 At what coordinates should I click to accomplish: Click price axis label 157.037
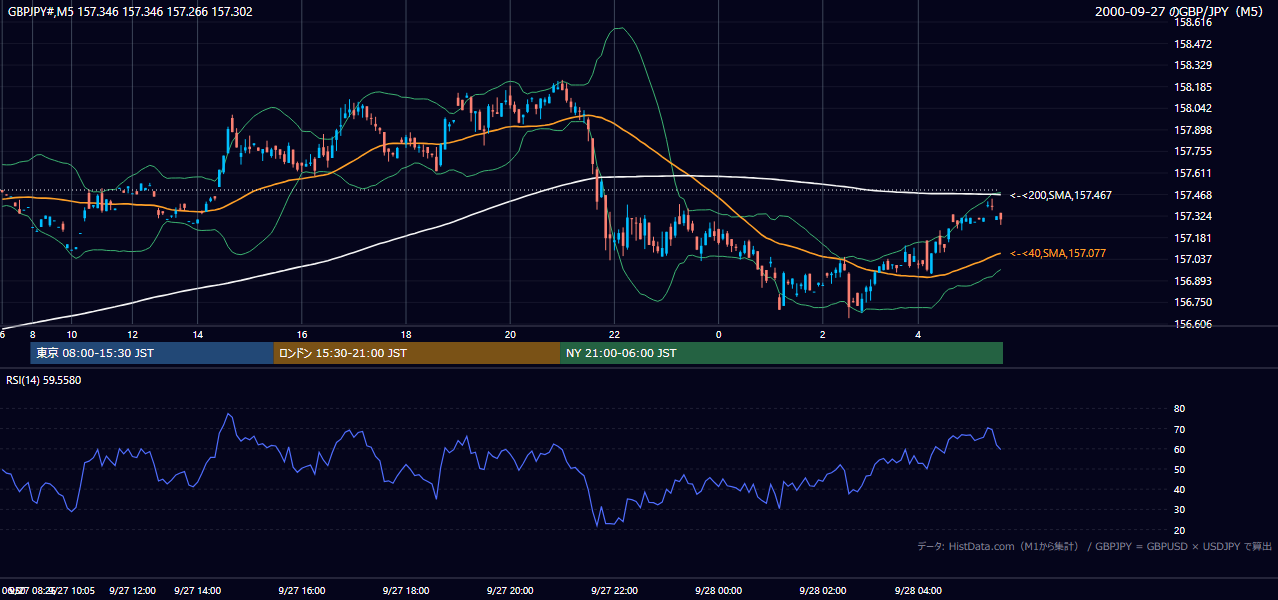[x=1192, y=259]
